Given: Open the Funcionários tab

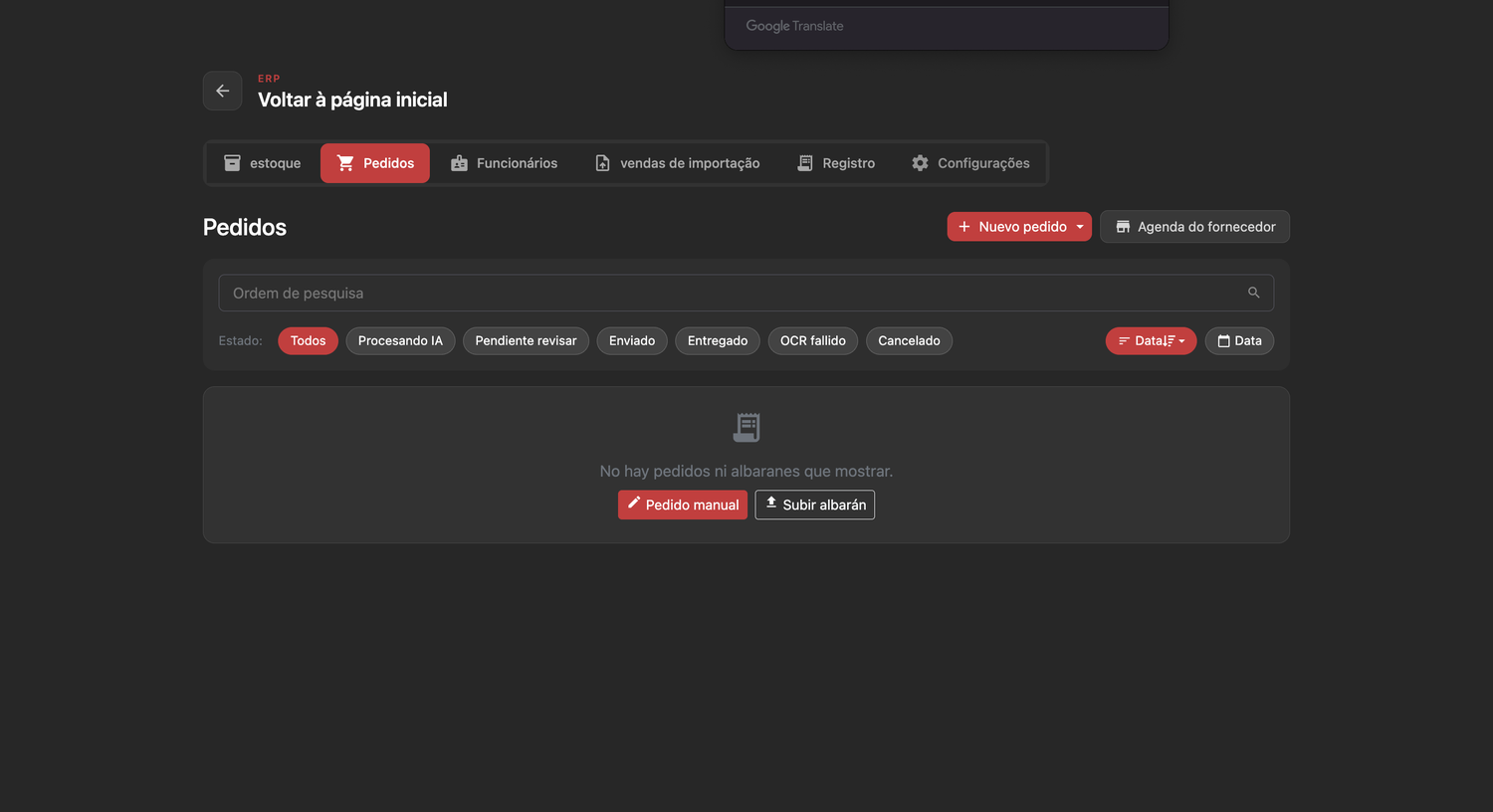Looking at the screenshot, I should pos(504,163).
